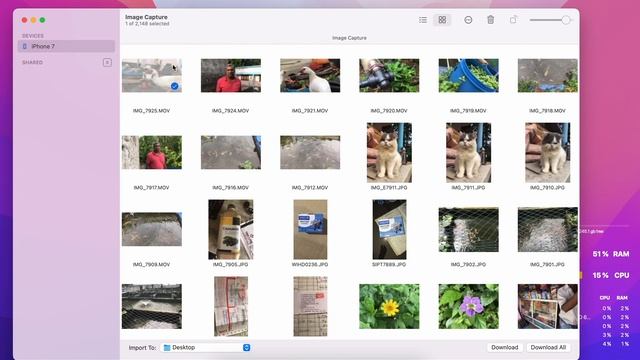Toggle the checkmark on IMG_7925.MOV thumbnail
This screenshot has height=360, width=640.
tap(175, 86)
